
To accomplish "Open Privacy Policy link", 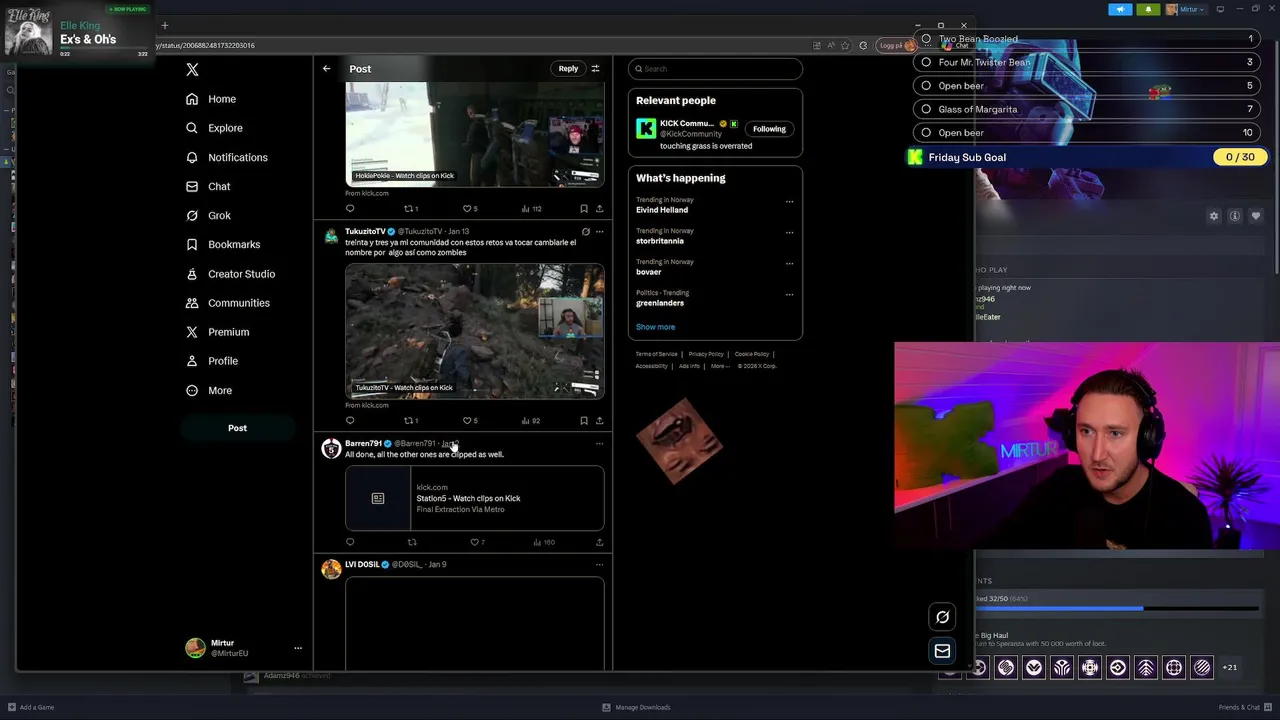I will (x=706, y=354).
